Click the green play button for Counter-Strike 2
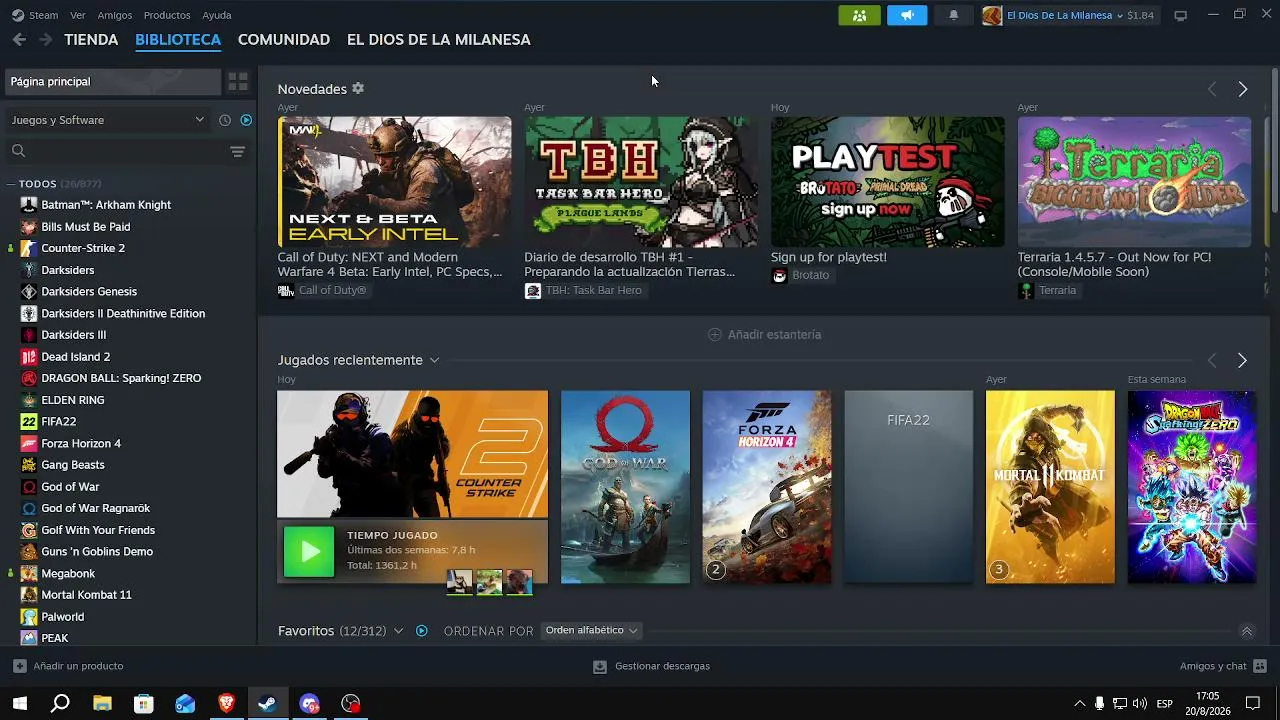The height and width of the screenshot is (720, 1280). click(x=309, y=551)
